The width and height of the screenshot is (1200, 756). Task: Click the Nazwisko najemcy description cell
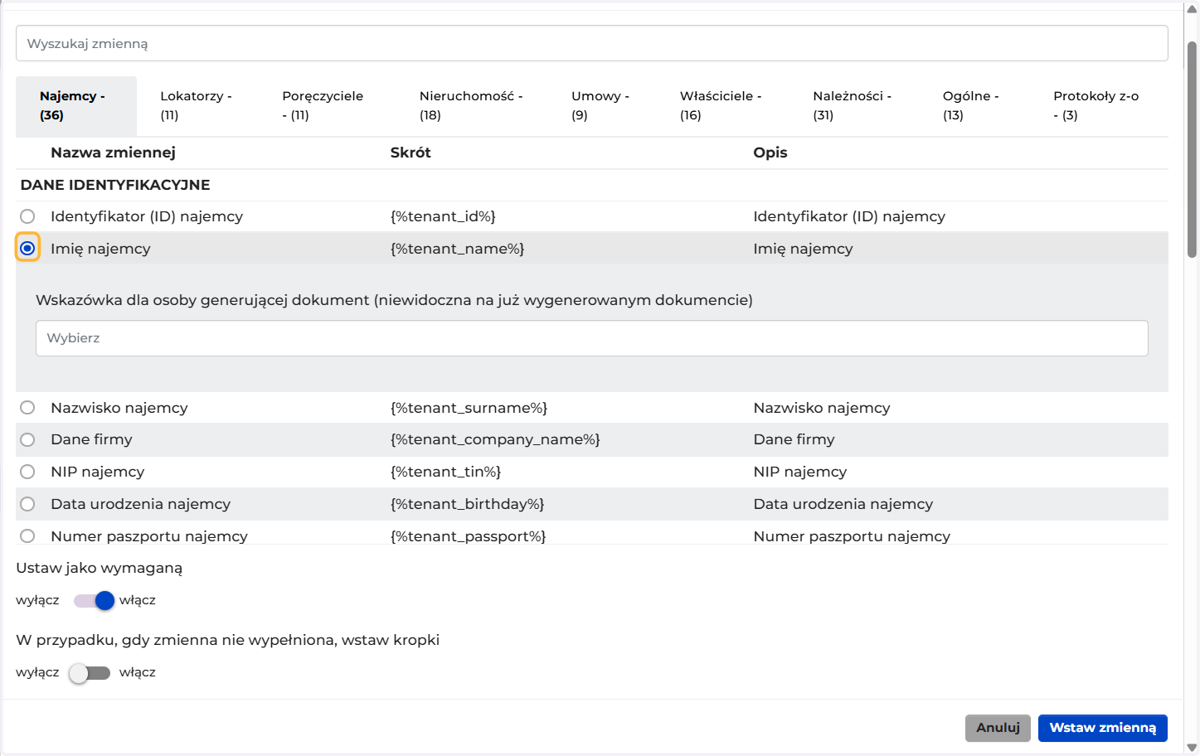821,408
